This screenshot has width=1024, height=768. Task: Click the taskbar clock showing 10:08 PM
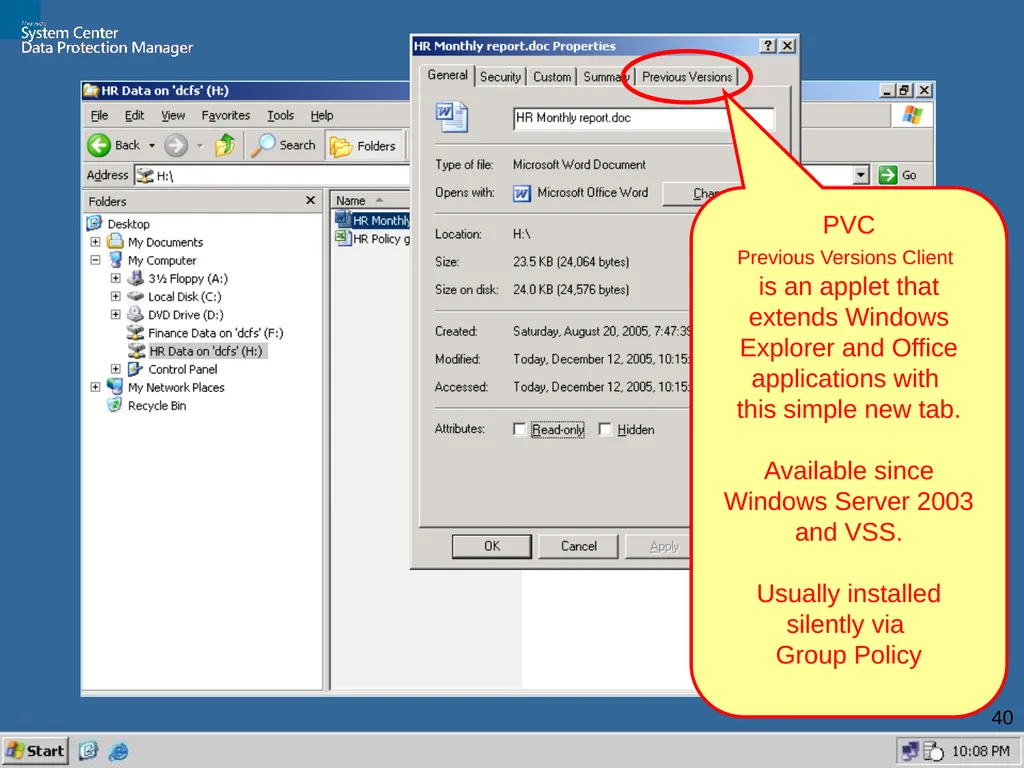point(980,752)
